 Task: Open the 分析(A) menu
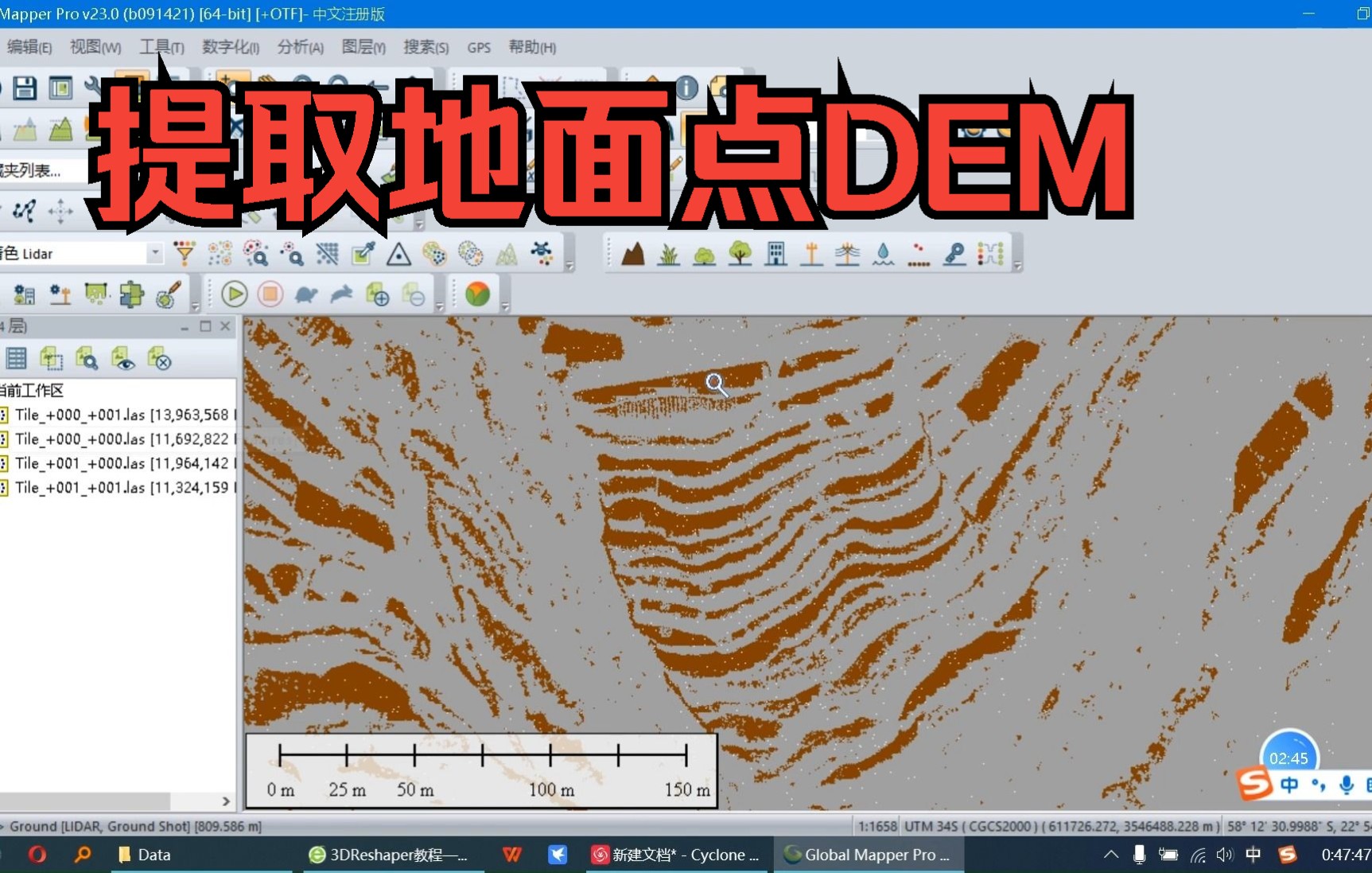click(300, 47)
